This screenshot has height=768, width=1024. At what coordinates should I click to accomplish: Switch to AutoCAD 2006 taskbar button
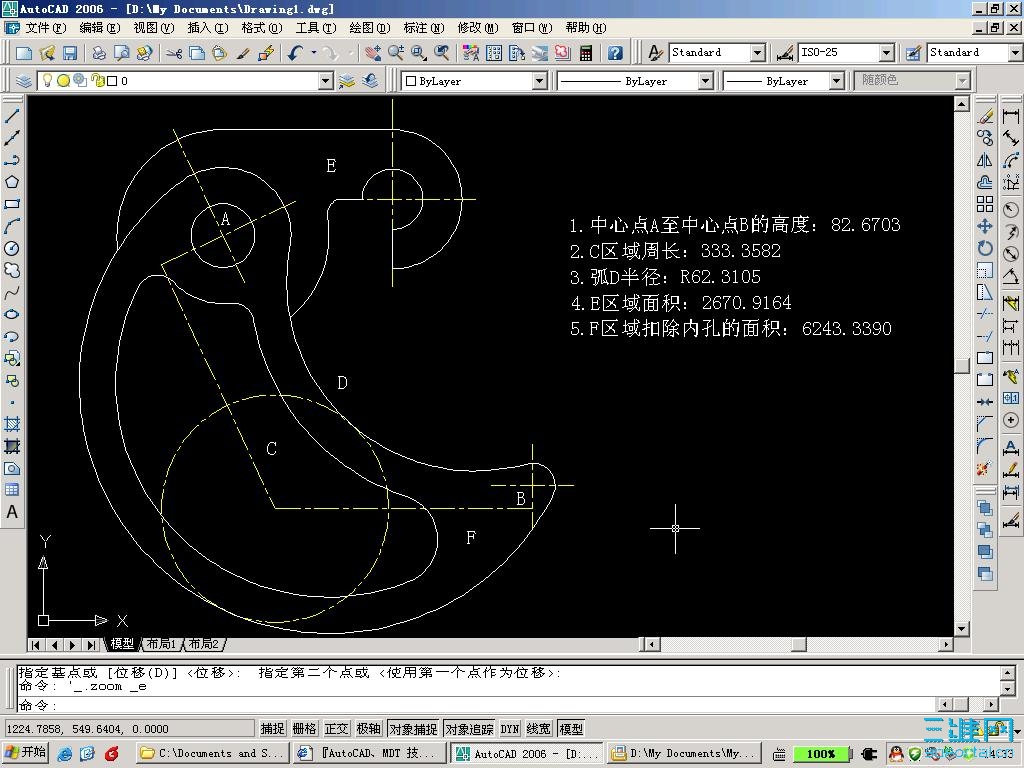[x=526, y=754]
